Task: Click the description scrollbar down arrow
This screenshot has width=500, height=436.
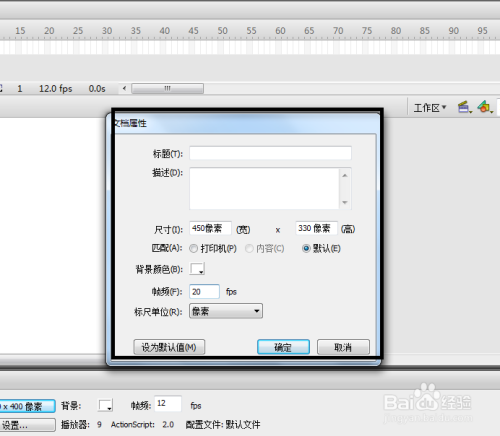Action: click(345, 202)
